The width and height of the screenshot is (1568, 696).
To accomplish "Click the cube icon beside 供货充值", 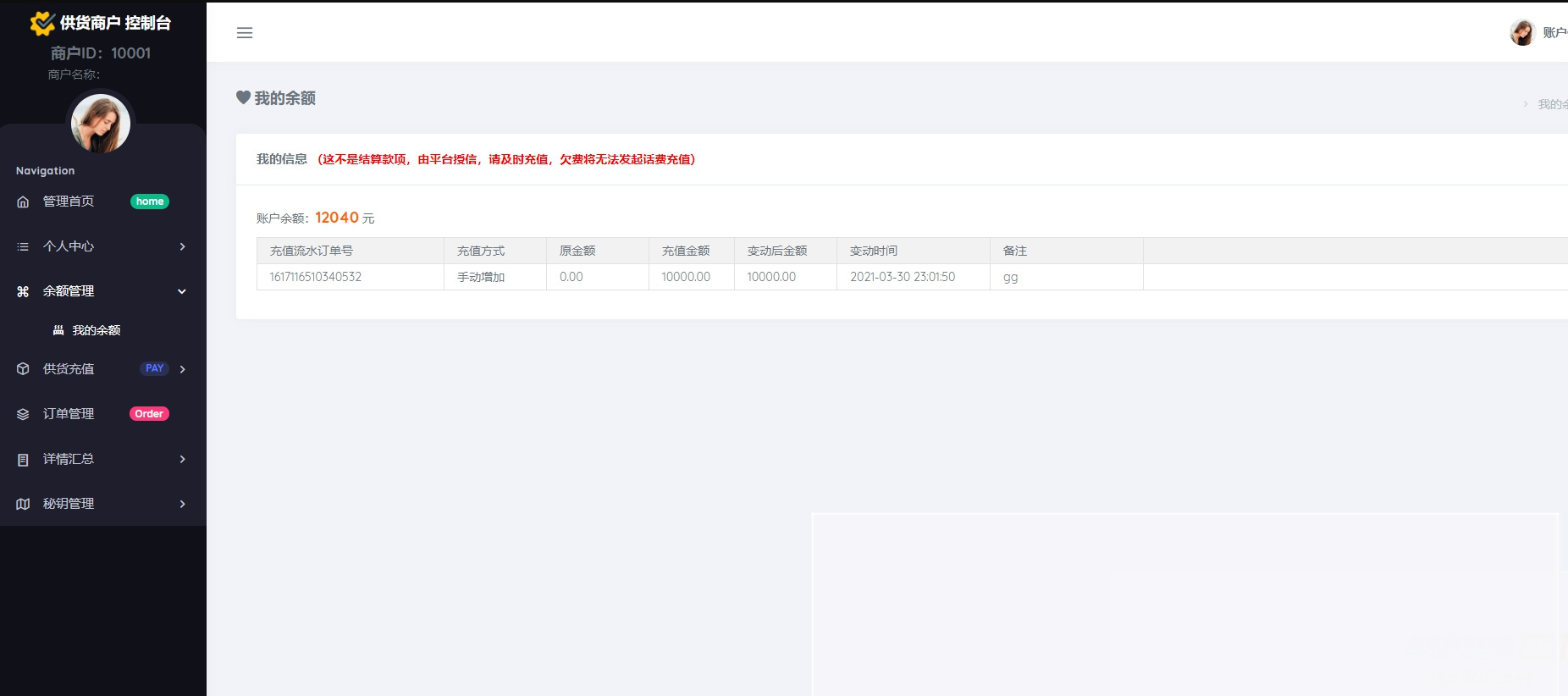I will coord(23,369).
